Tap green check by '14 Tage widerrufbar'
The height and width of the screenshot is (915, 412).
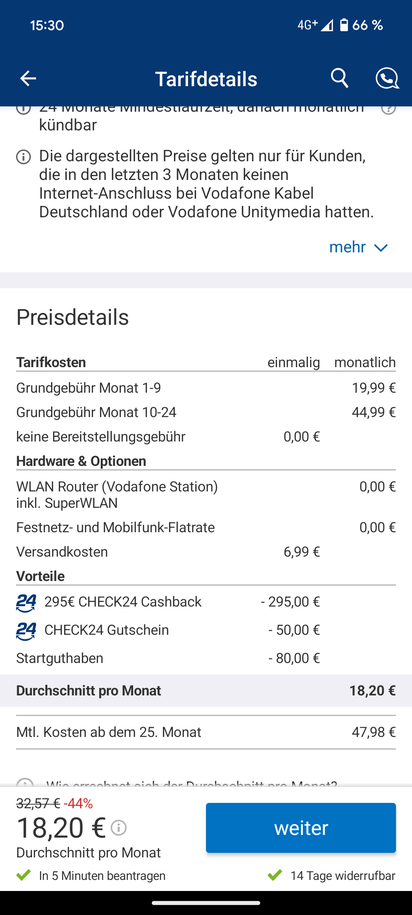click(274, 875)
